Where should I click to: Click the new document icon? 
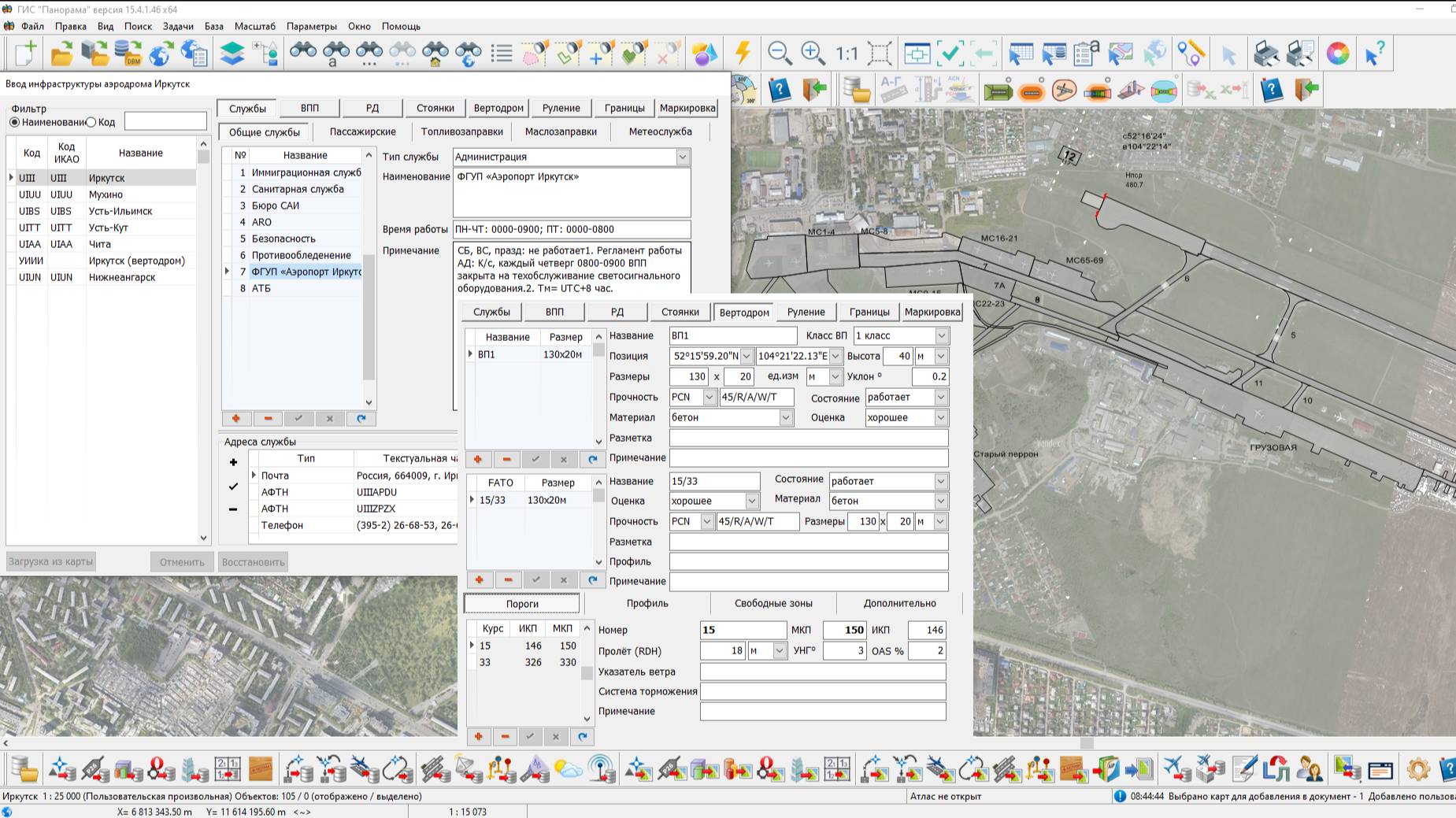point(26,54)
